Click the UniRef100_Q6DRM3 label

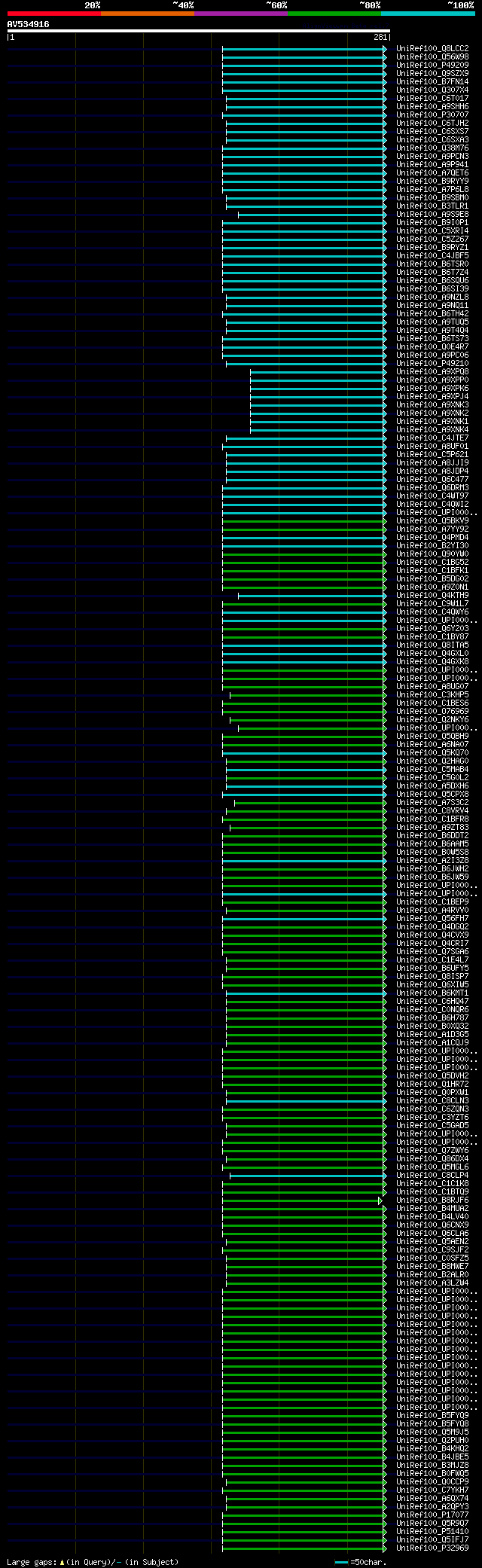[432, 487]
